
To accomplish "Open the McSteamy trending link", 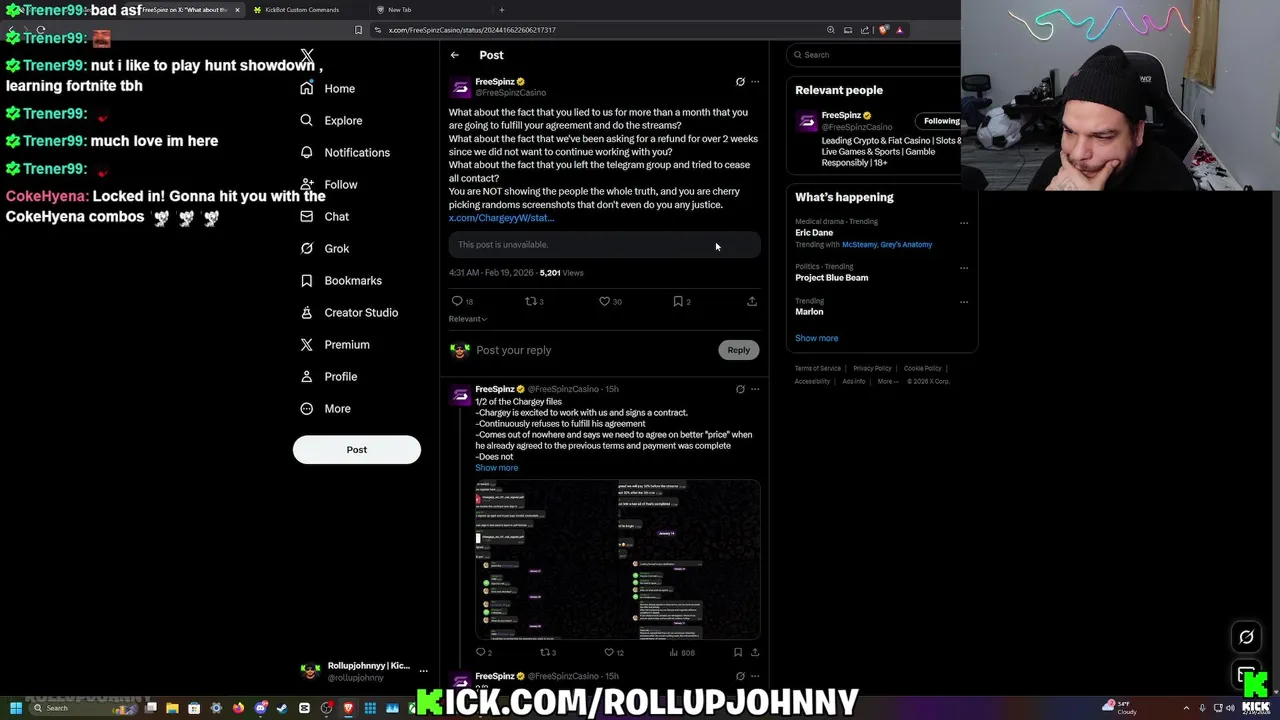I will [859, 245].
